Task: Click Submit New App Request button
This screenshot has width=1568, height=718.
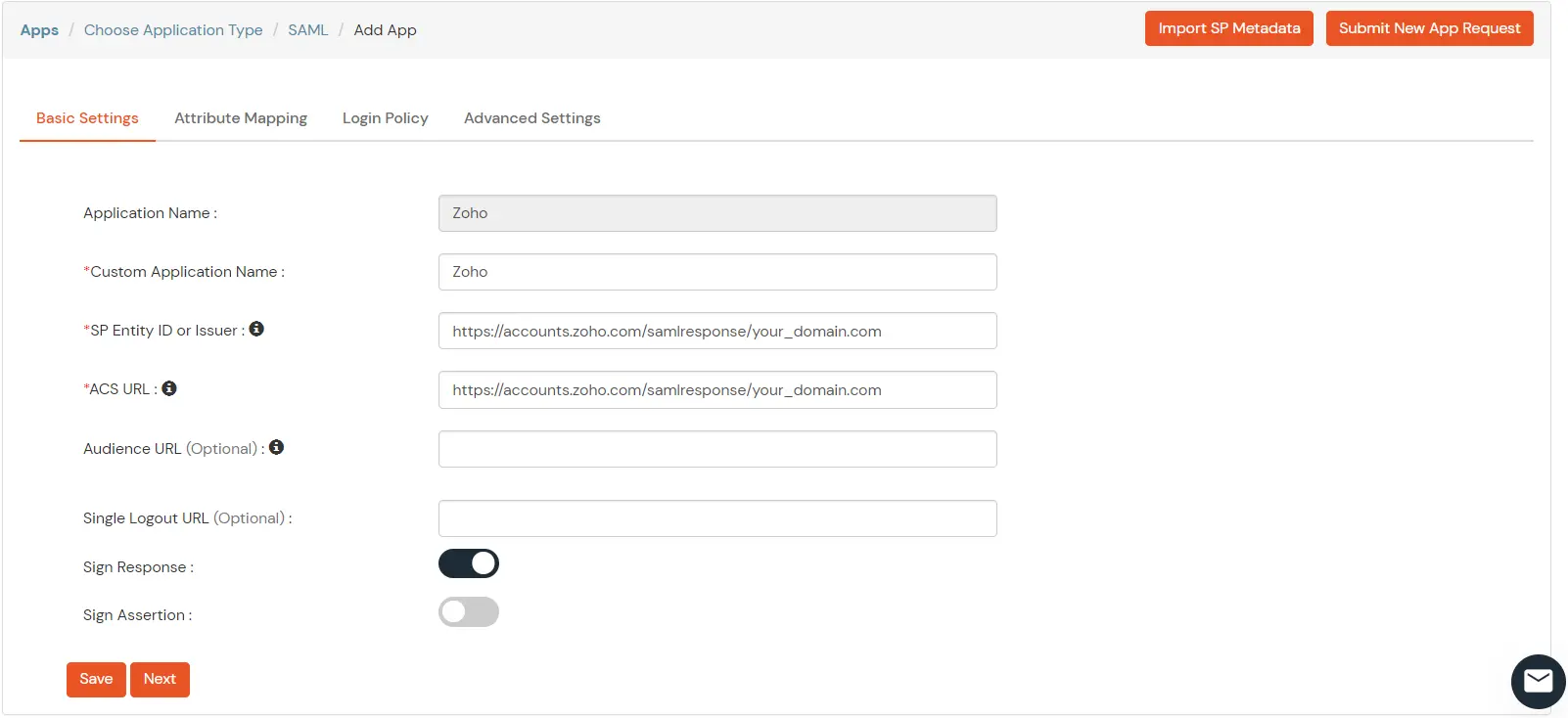Action: point(1430,28)
